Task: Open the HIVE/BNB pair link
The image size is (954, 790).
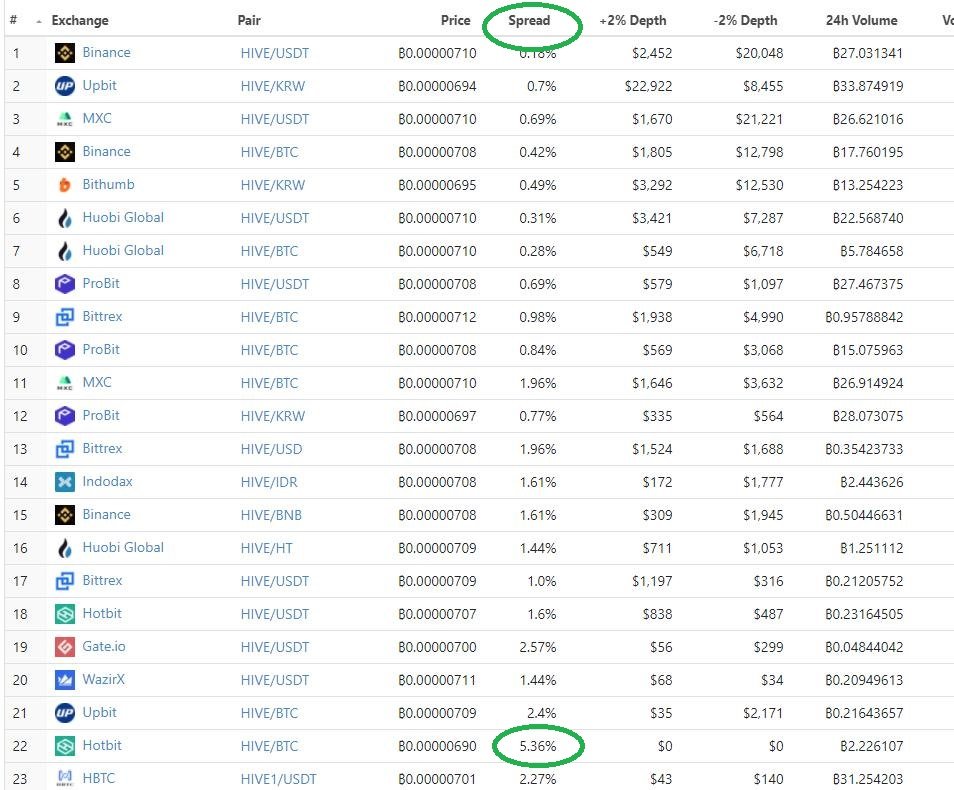Action: click(x=271, y=515)
